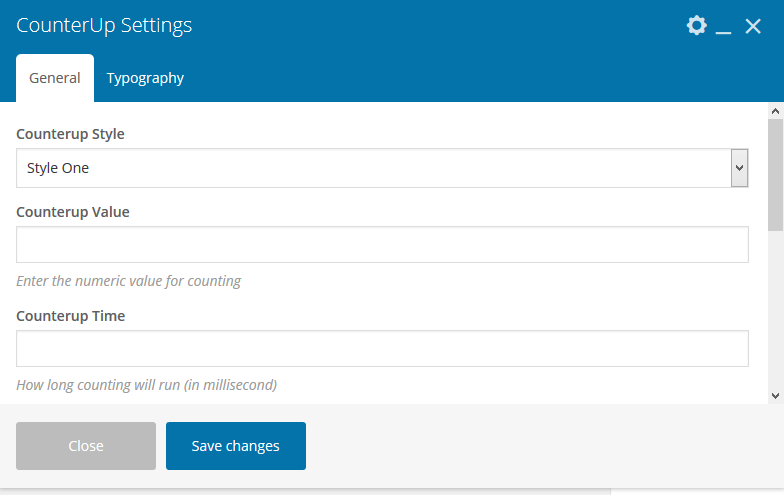Open the gear settings icon
The width and height of the screenshot is (784, 495).
click(x=696, y=26)
